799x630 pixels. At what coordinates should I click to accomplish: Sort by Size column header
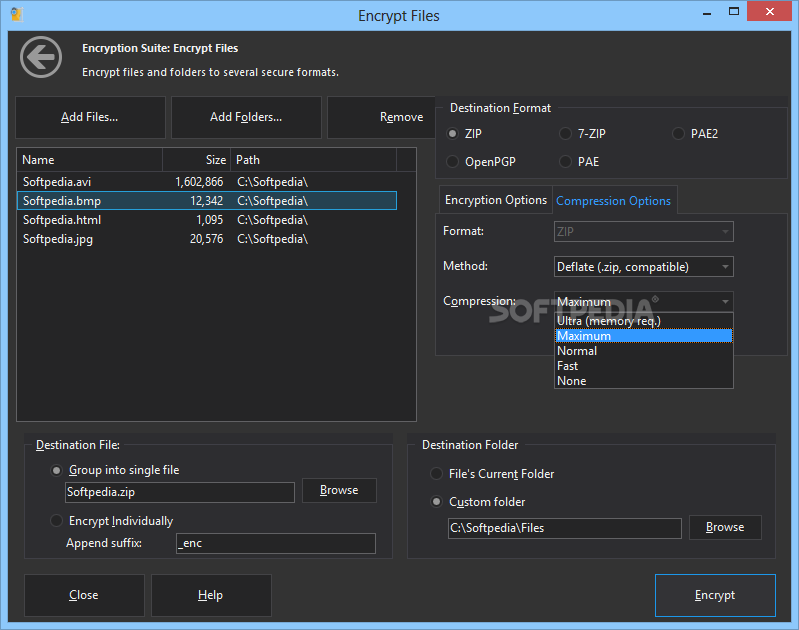[197, 160]
